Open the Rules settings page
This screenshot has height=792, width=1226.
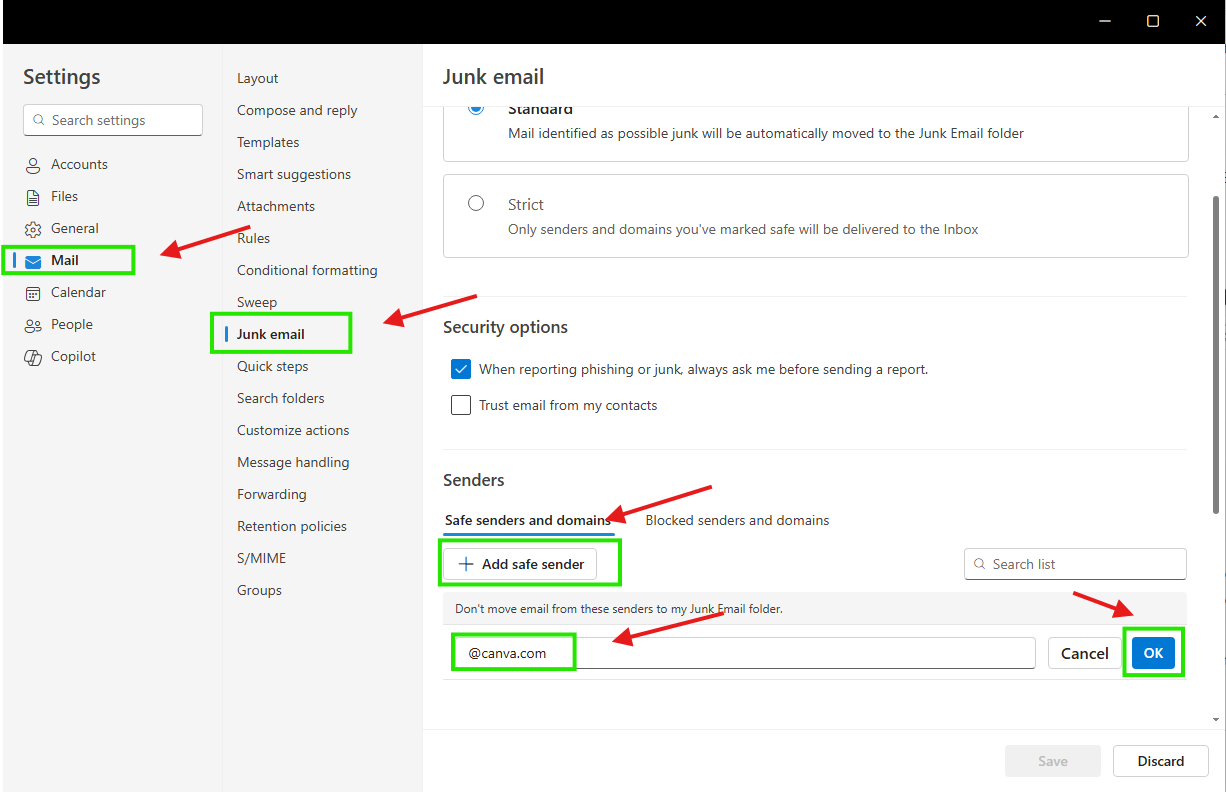(253, 238)
